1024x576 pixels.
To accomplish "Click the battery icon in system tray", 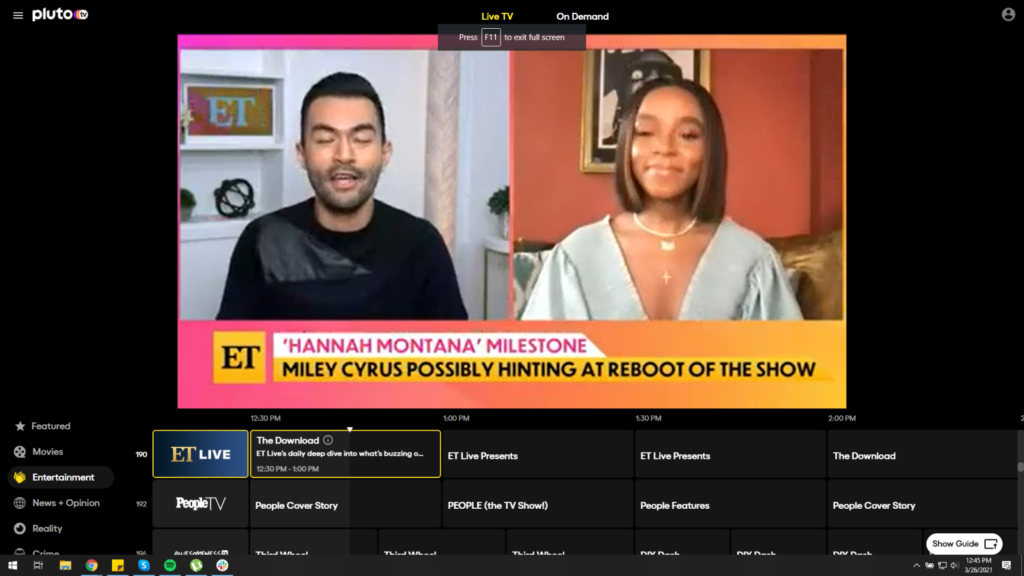I will (929, 566).
